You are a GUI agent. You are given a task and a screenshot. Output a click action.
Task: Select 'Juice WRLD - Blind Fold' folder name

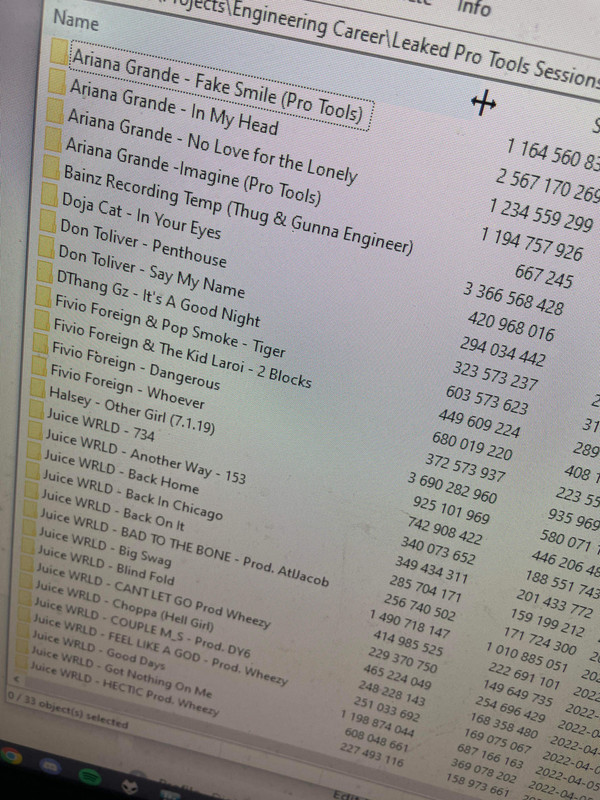pos(106,565)
